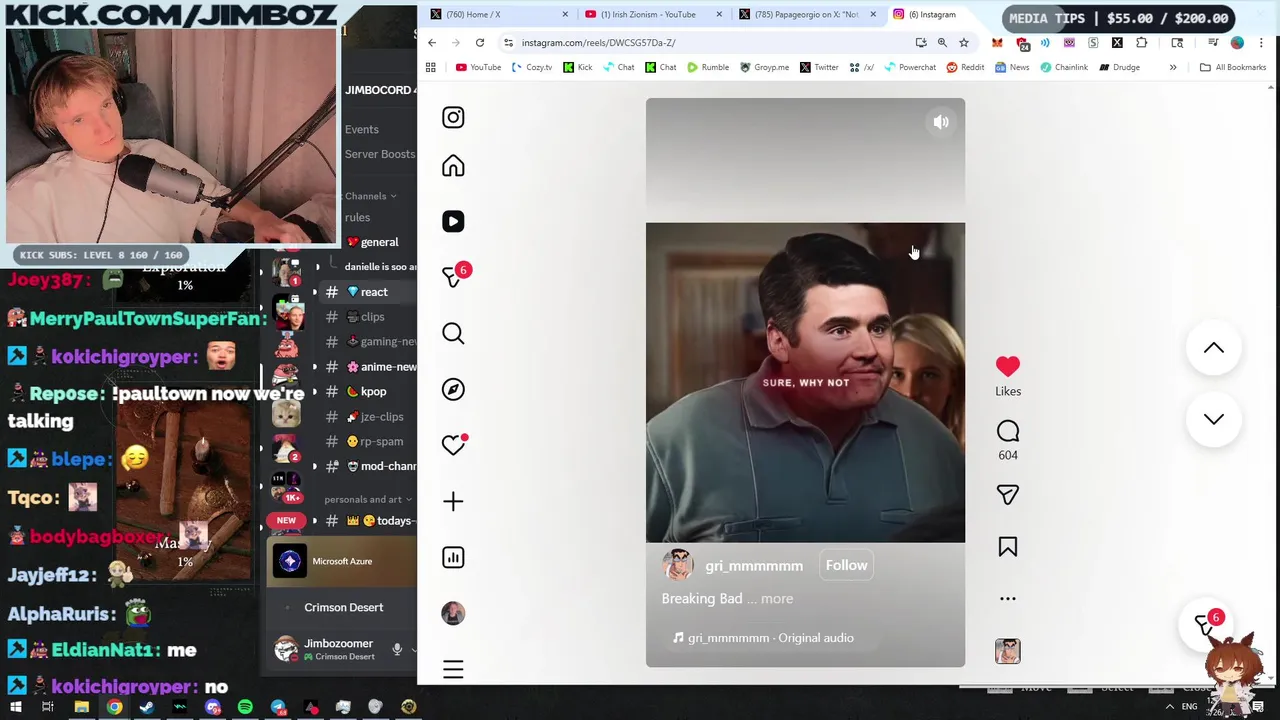Image resolution: width=1280 pixels, height=720 pixels.
Task: Show hidden bookmarks with double chevron
Action: 1173,67
